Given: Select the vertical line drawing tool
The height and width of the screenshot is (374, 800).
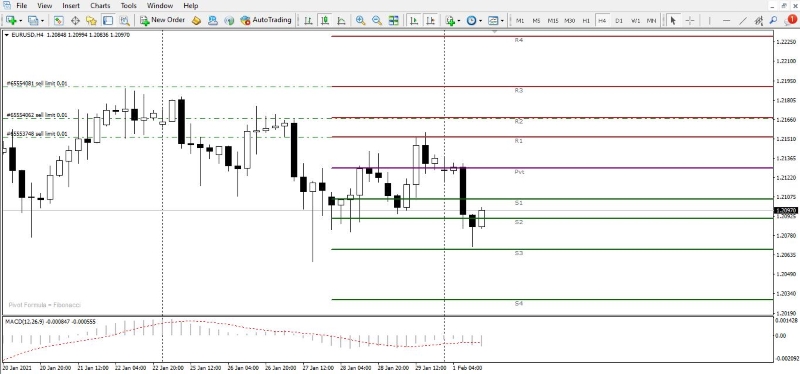Looking at the screenshot, I should [x=709, y=20].
